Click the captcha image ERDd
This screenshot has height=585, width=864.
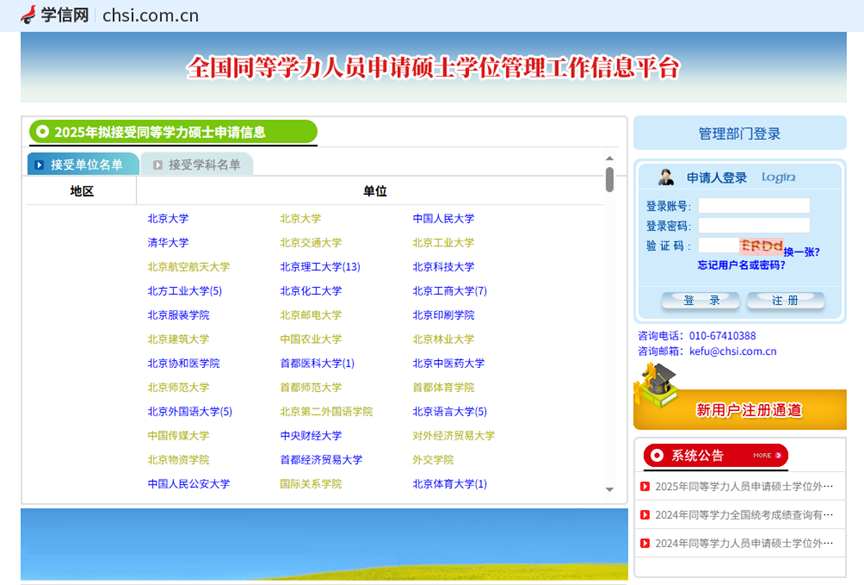pos(761,245)
